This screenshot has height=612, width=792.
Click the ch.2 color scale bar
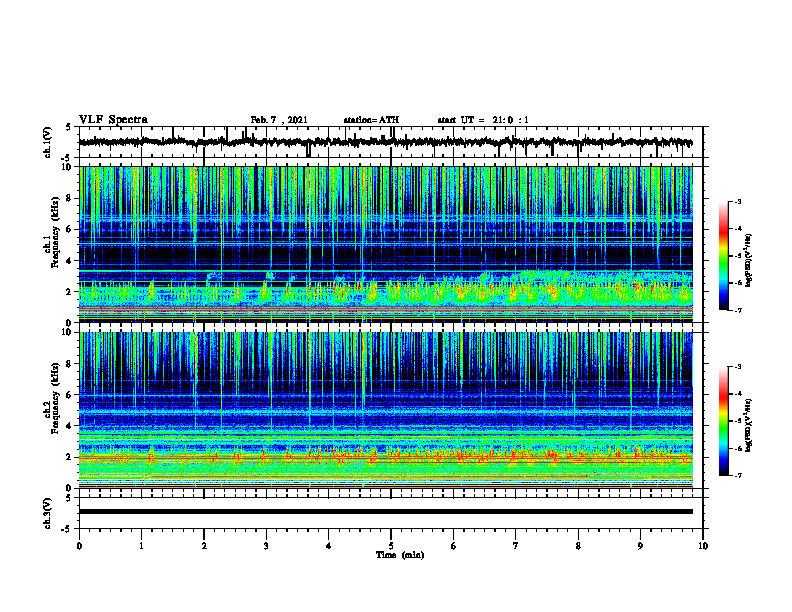click(x=724, y=421)
